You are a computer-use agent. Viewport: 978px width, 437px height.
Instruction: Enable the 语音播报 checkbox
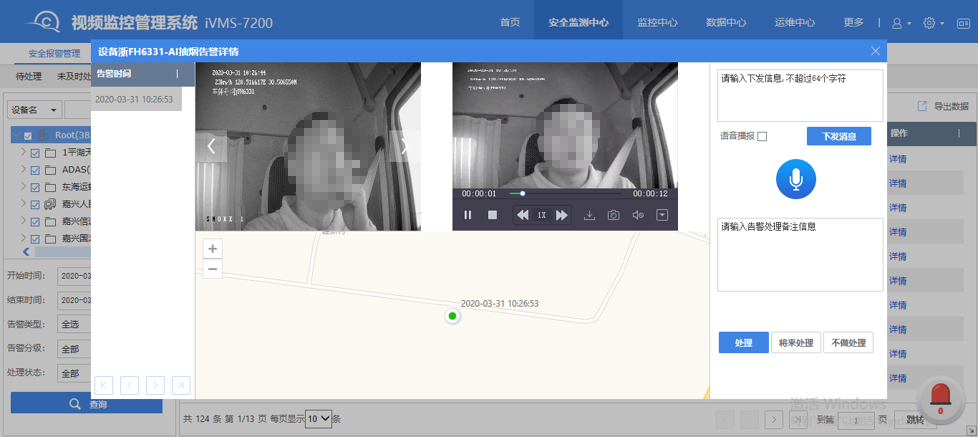point(762,137)
